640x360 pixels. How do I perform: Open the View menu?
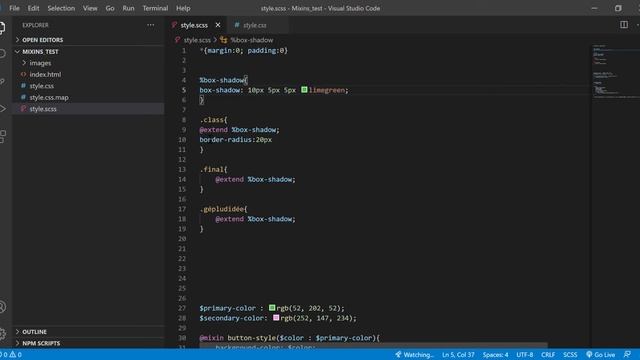[x=90, y=8]
